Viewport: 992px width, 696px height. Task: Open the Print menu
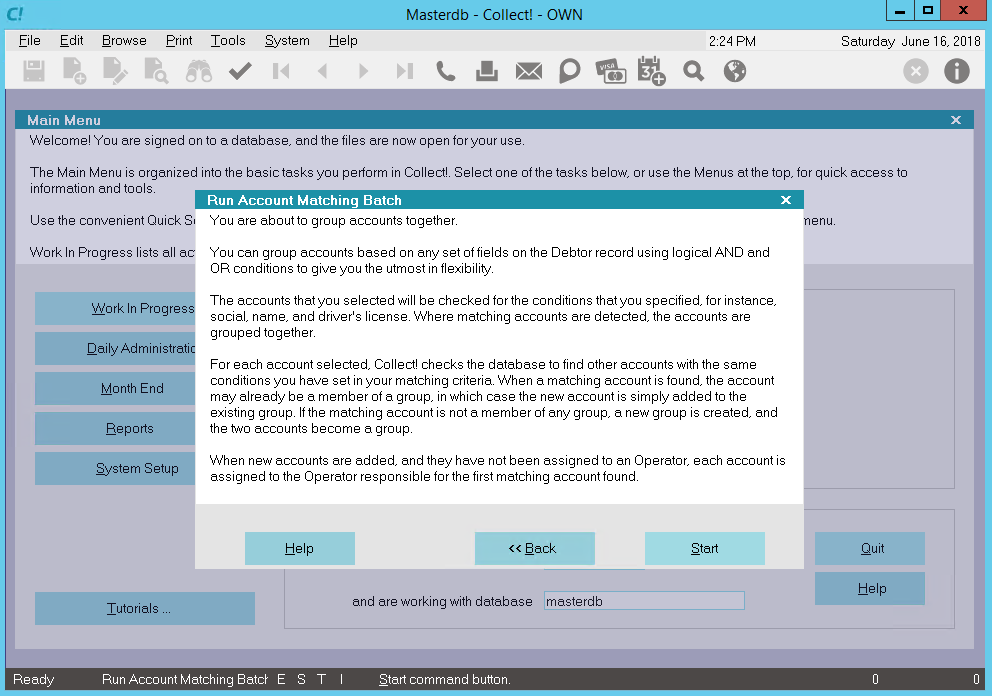[179, 40]
